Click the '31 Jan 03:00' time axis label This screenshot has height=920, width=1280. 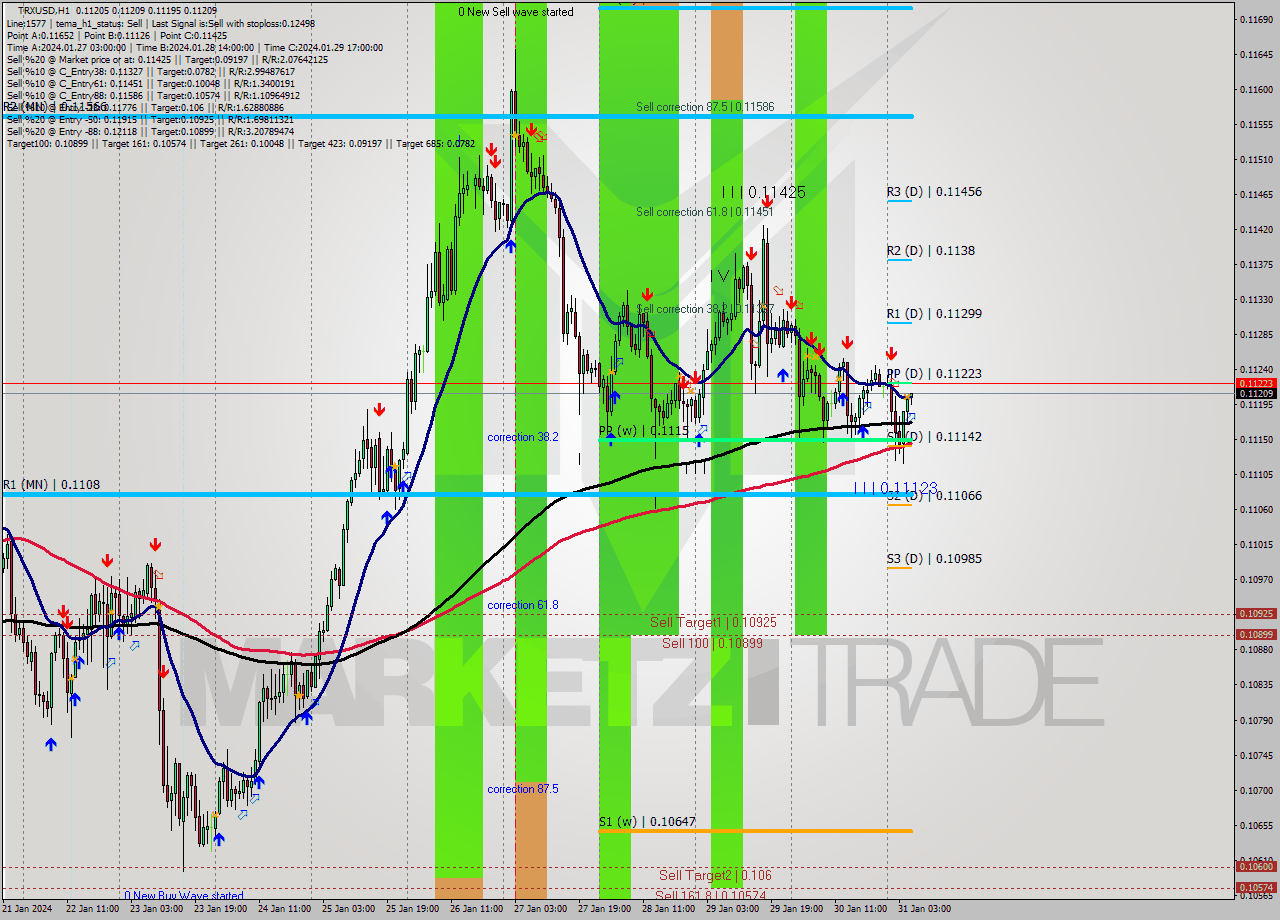(x=925, y=910)
